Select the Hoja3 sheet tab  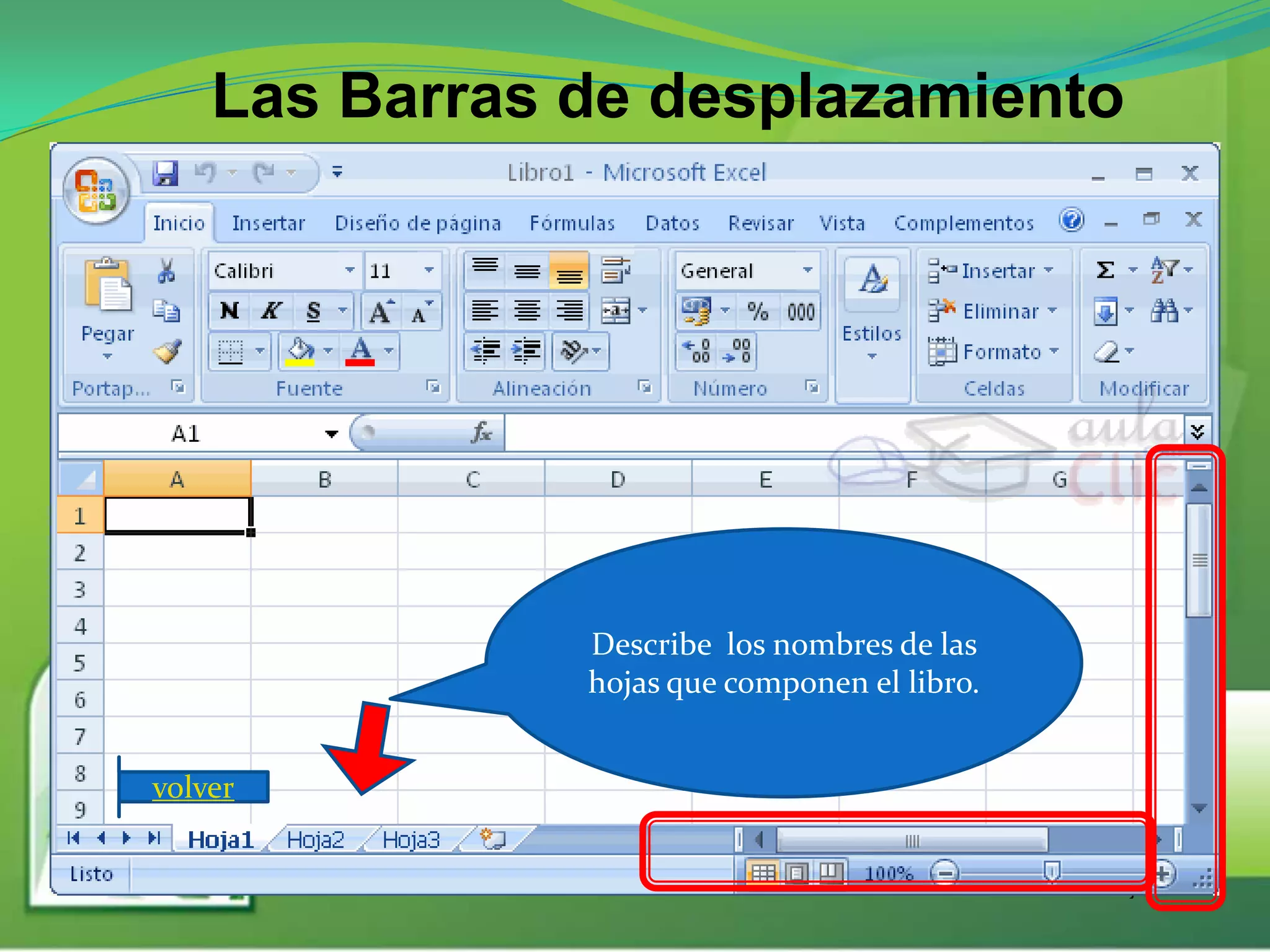tap(411, 840)
